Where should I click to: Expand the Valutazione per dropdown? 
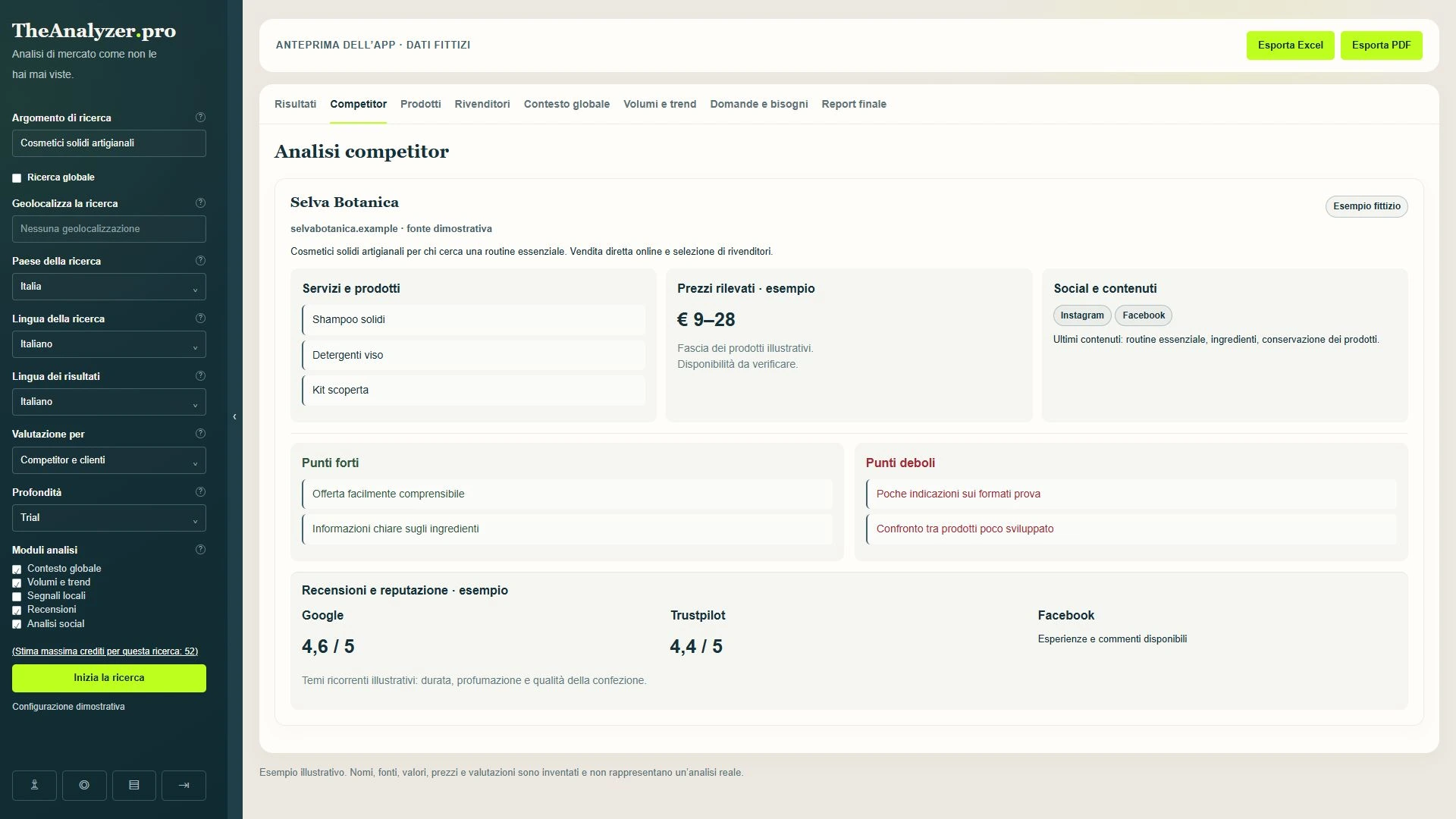(109, 460)
